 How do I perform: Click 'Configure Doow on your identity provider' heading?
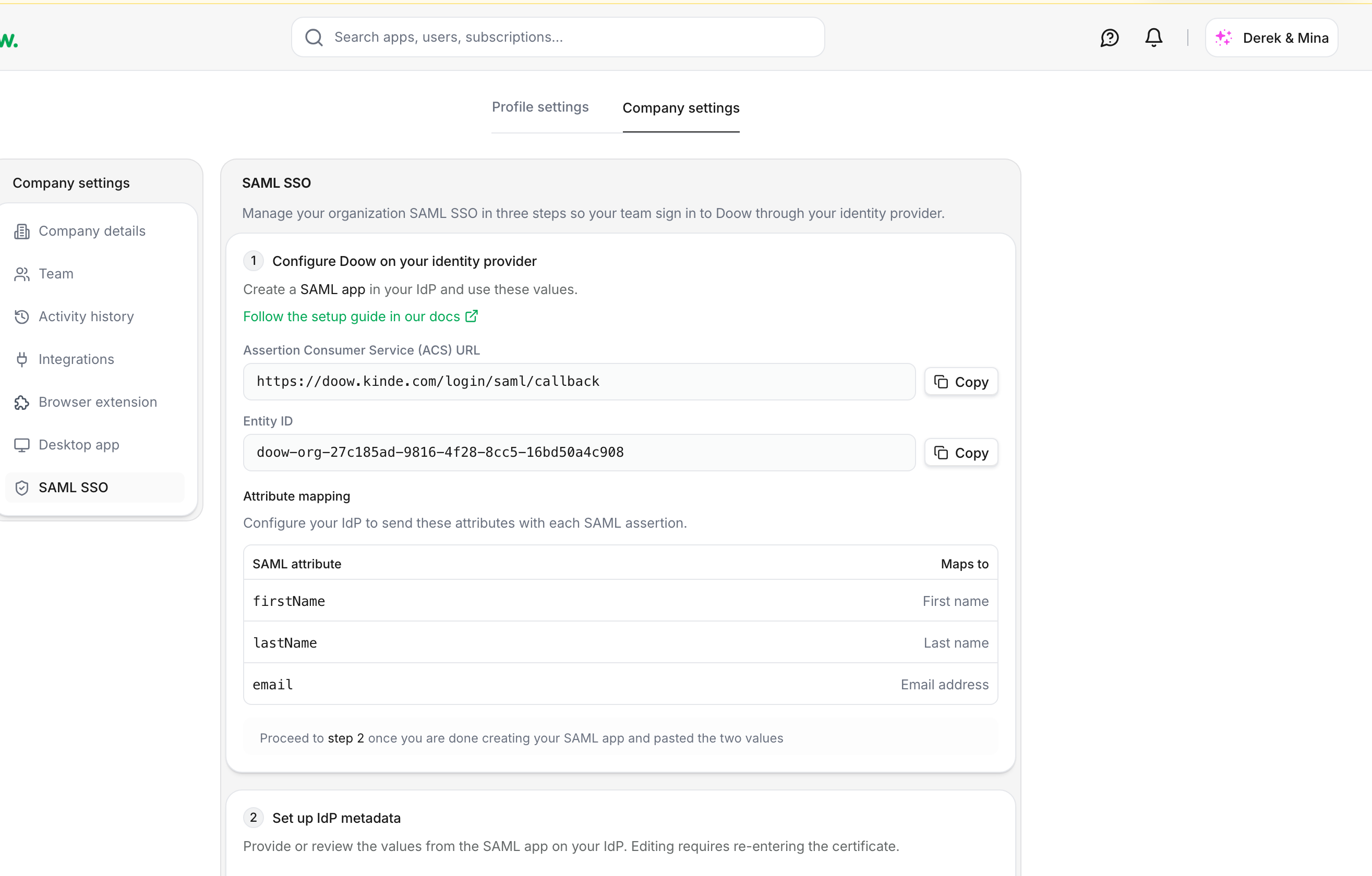(x=404, y=261)
